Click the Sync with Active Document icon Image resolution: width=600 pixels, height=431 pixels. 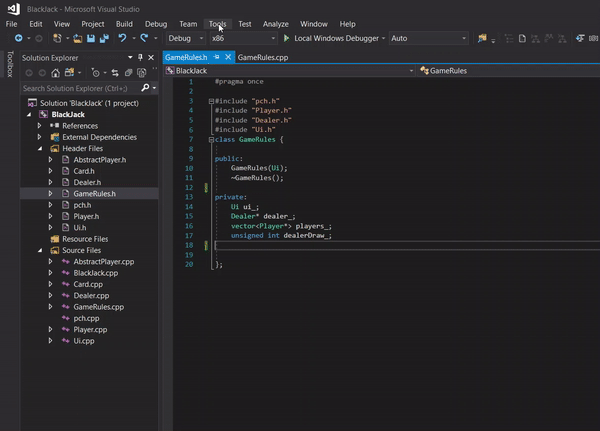pos(115,73)
